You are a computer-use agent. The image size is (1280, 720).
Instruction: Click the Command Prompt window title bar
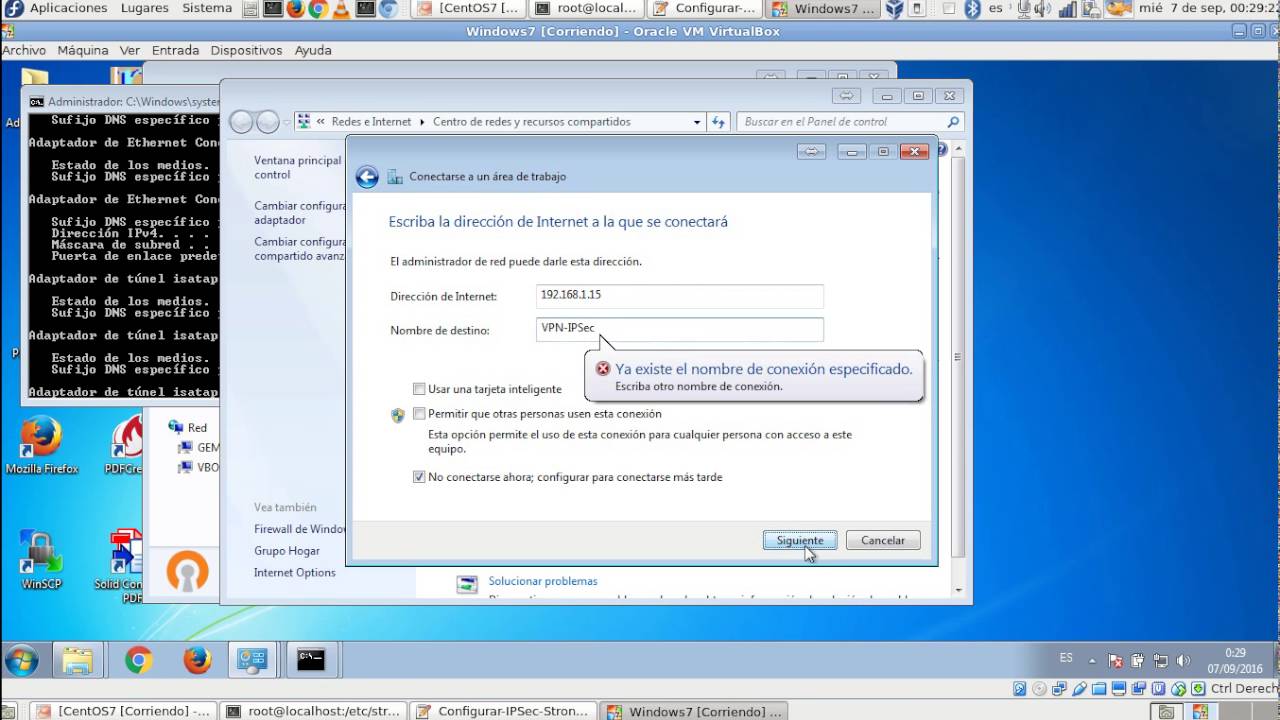pyautogui.click(x=122, y=101)
